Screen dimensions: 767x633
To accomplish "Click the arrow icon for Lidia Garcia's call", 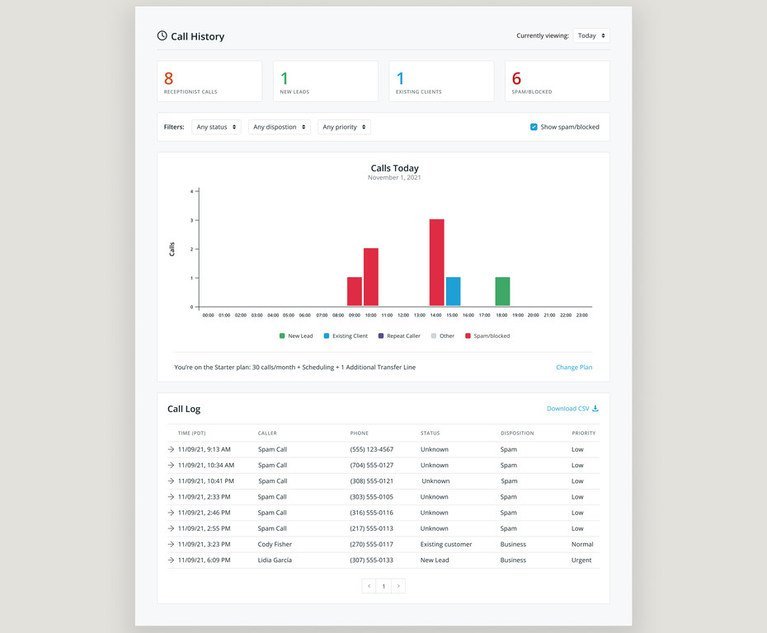I will 170,560.
